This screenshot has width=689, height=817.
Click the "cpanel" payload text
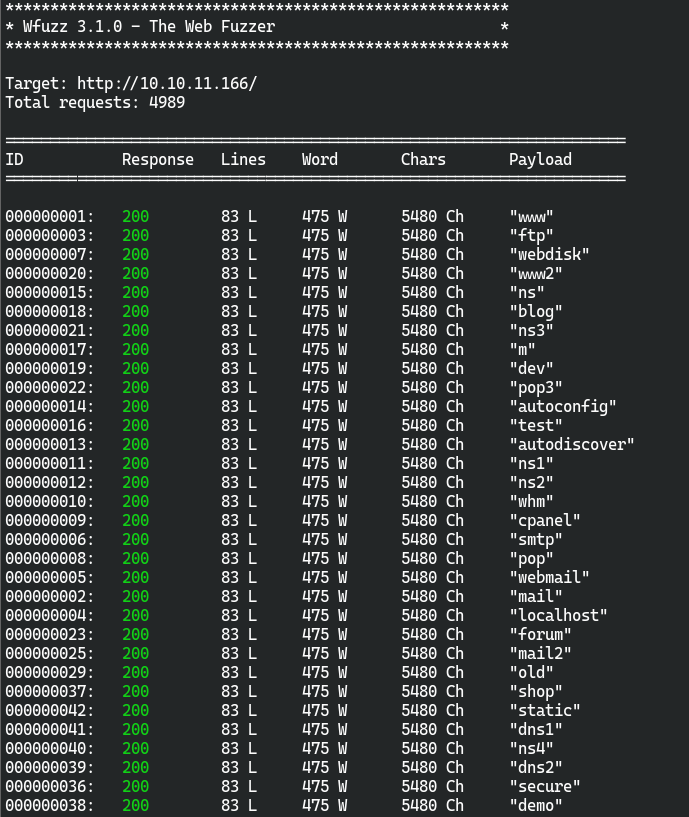point(544,520)
